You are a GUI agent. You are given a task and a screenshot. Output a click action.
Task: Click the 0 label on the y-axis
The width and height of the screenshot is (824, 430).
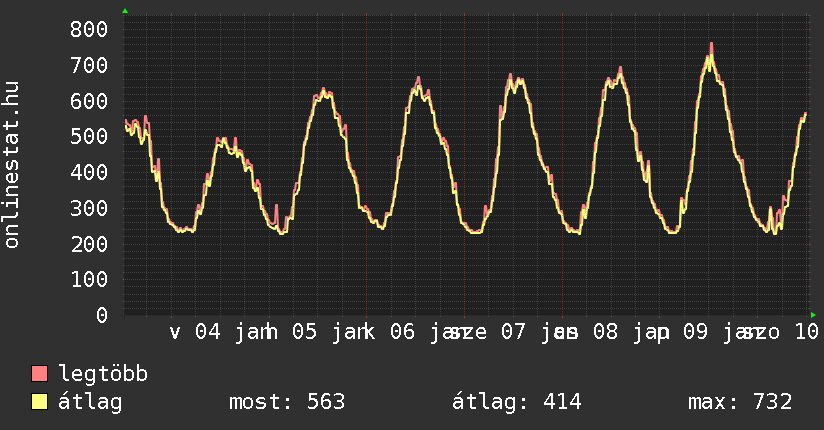pos(101,315)
